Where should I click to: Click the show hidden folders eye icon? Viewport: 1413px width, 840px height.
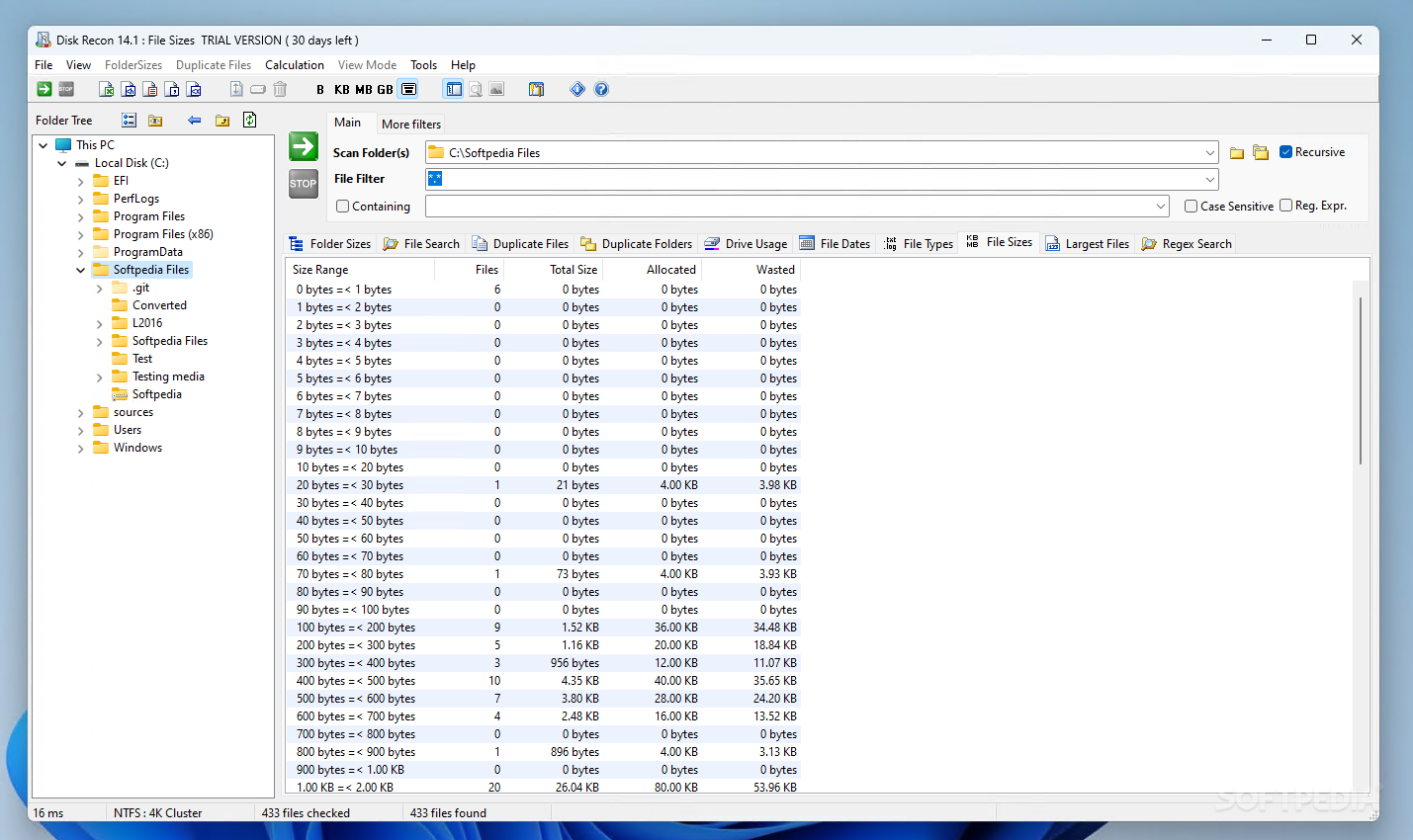(155, 120)
